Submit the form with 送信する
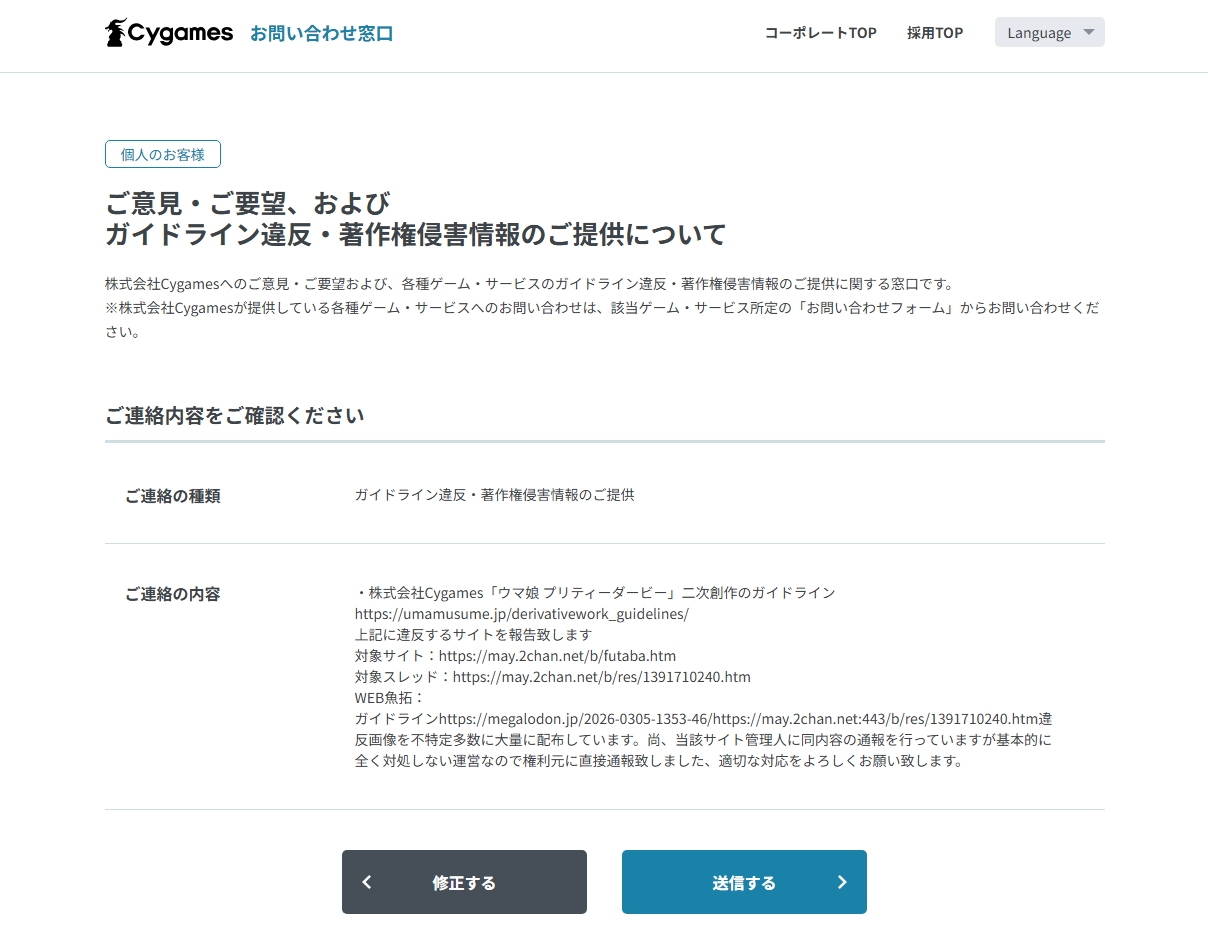The image size is (1208, 927). point(744,882)
